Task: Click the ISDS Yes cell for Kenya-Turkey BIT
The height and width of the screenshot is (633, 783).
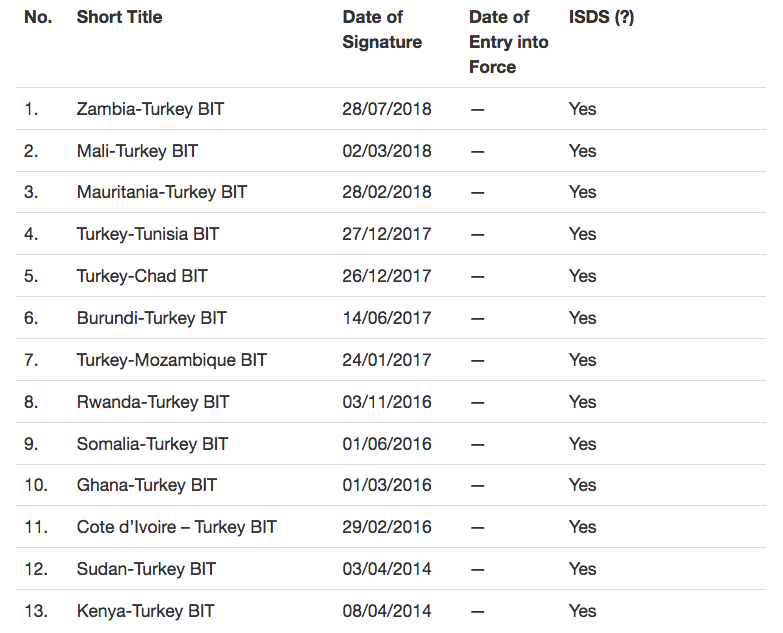Action: (582, 611)
